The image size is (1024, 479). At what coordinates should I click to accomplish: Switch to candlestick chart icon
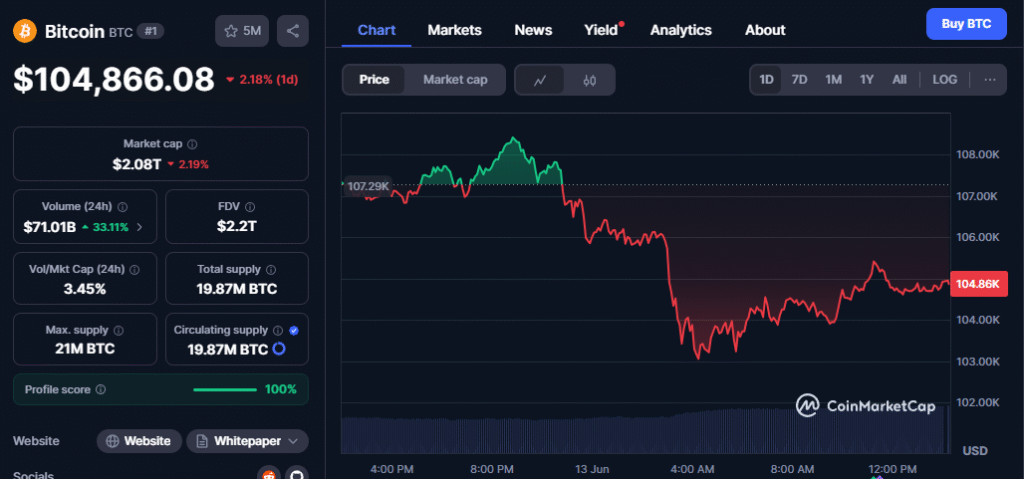pyautogui.click(x=590, y=80)
